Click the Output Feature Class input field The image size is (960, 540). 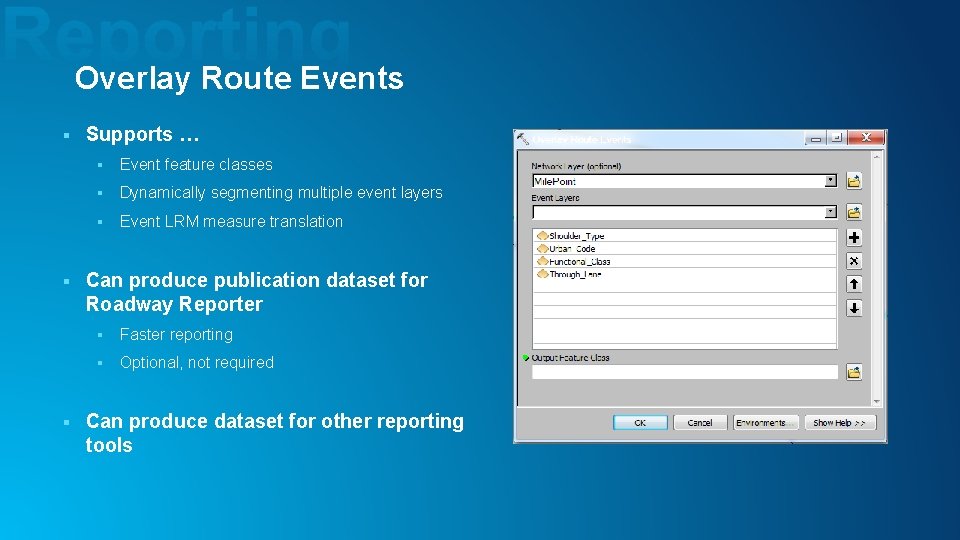[684, 372]
